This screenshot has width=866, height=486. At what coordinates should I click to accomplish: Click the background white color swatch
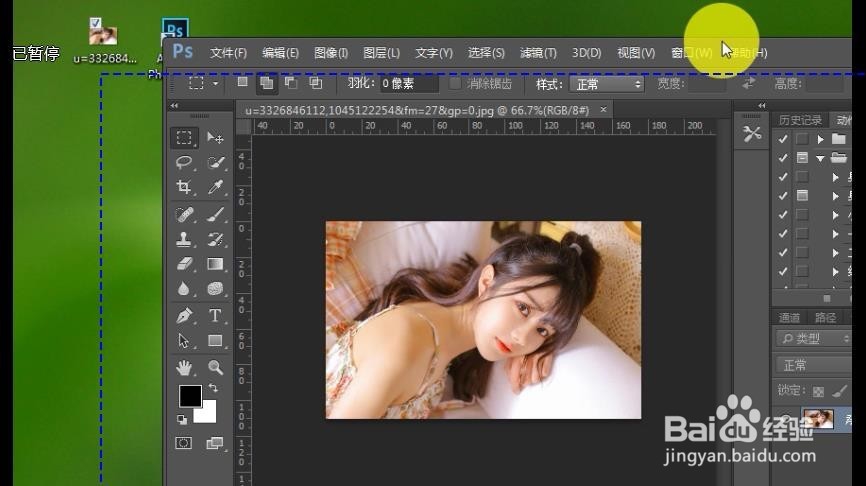point(207,414)
